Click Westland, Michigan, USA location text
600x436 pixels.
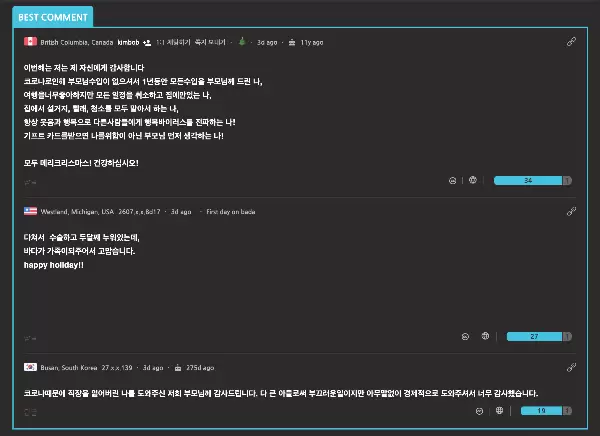pyautogui.click(x=77, y=212)
